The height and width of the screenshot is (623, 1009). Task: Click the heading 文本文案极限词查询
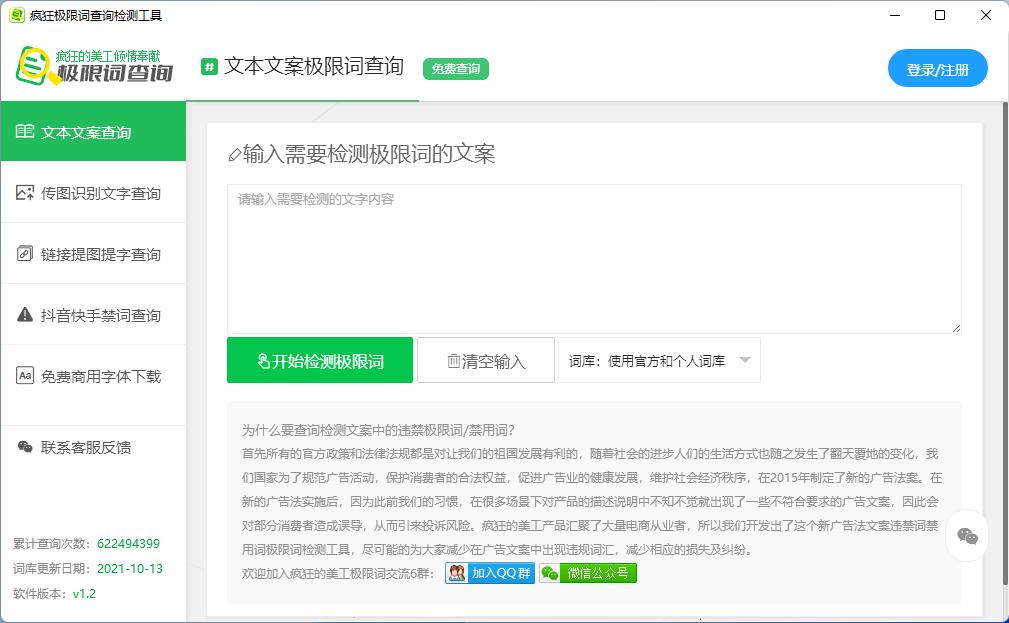[x=313, y=66]
